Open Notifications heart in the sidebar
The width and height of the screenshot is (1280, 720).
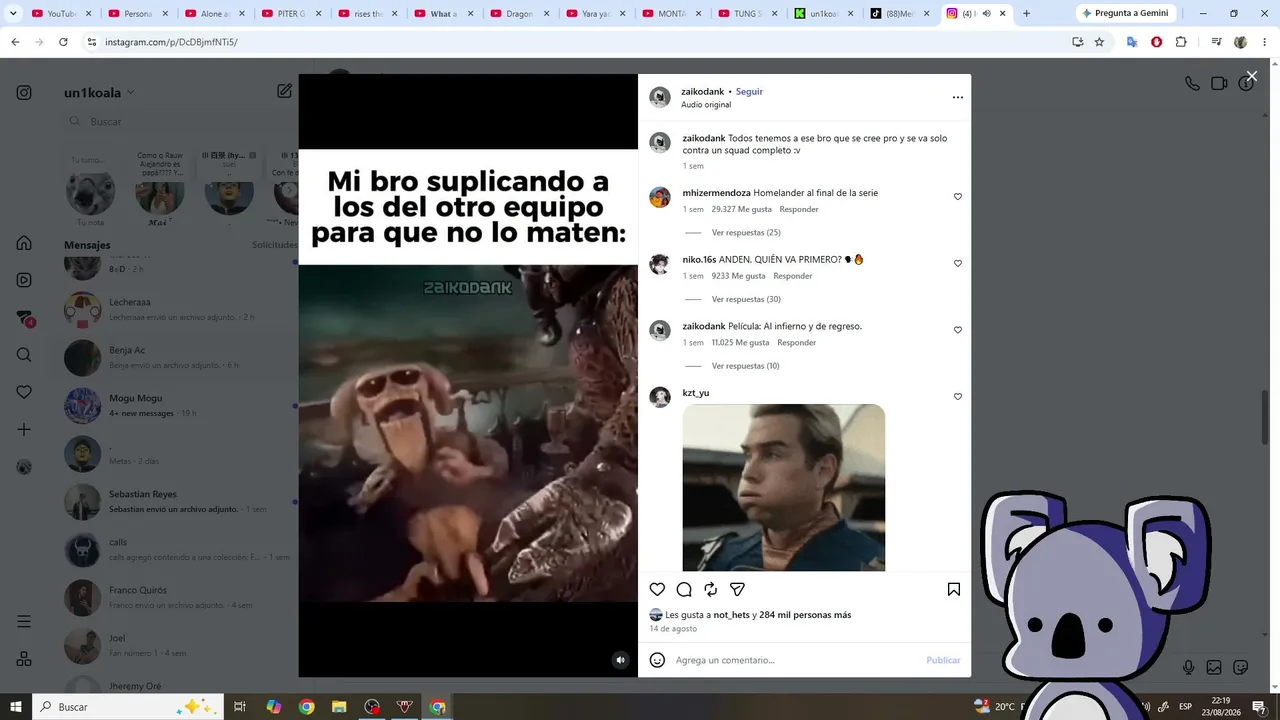[x=24, y=392]
